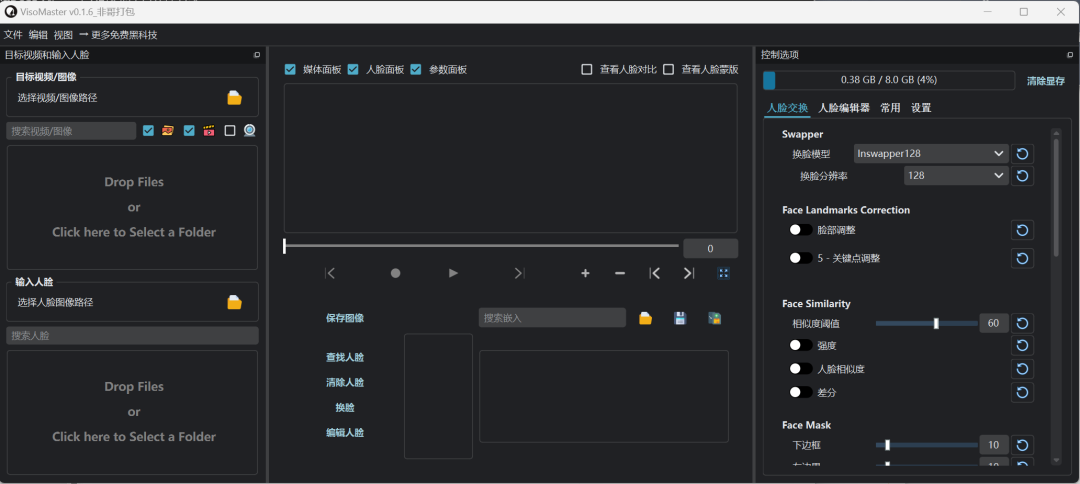Click folder icon for 选择视频/图像路径
Image resolution: width=1080 pixels, height=484 pixels.
click(x=234, y=98)
